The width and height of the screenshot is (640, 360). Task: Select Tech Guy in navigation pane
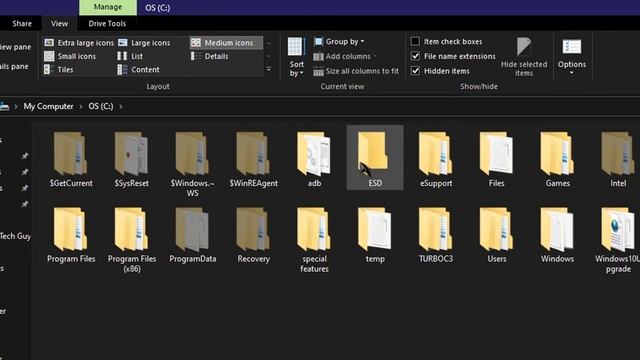15,236
